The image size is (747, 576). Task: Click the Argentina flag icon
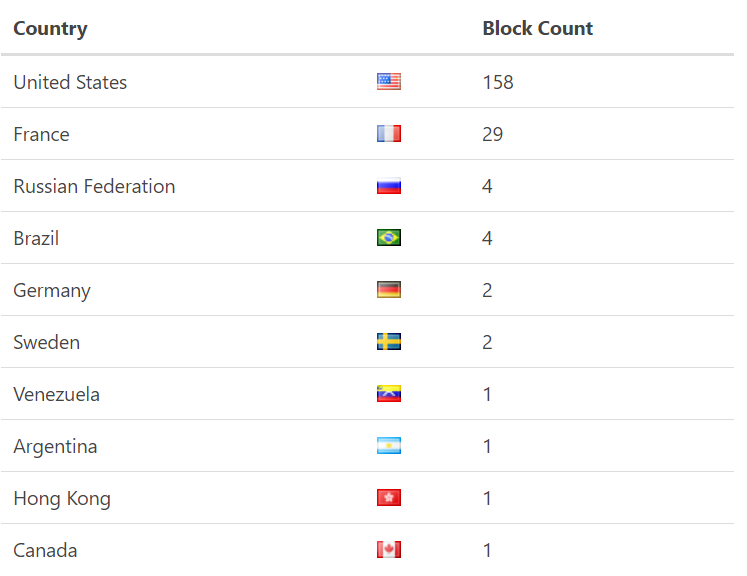(x=389, y=446)
